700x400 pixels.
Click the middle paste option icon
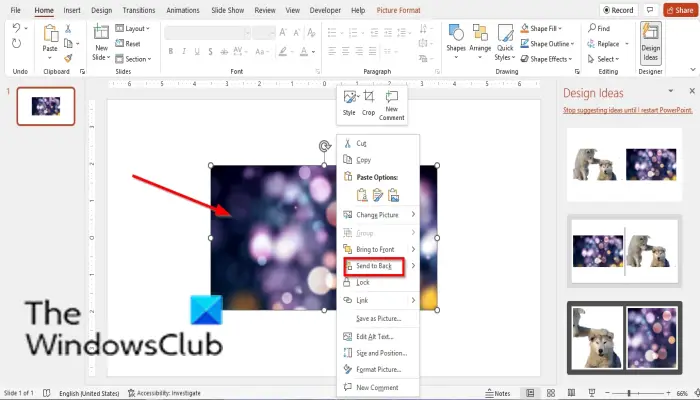pos(378,195)
